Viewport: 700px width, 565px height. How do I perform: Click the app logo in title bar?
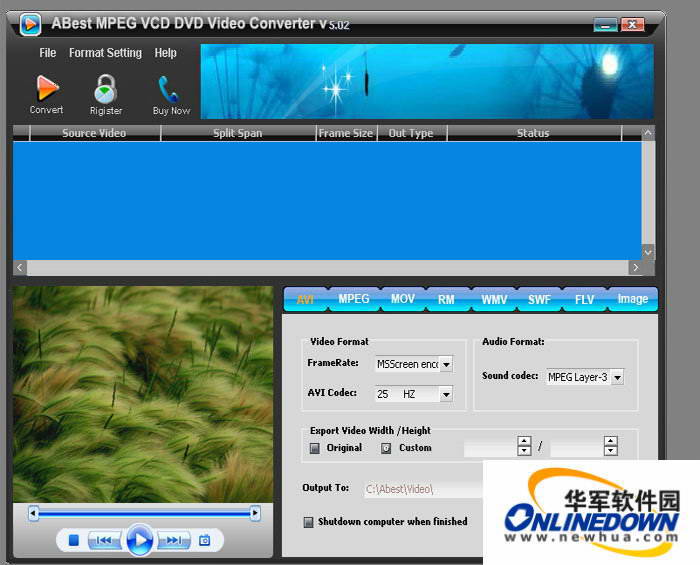(x=30, y=24)
